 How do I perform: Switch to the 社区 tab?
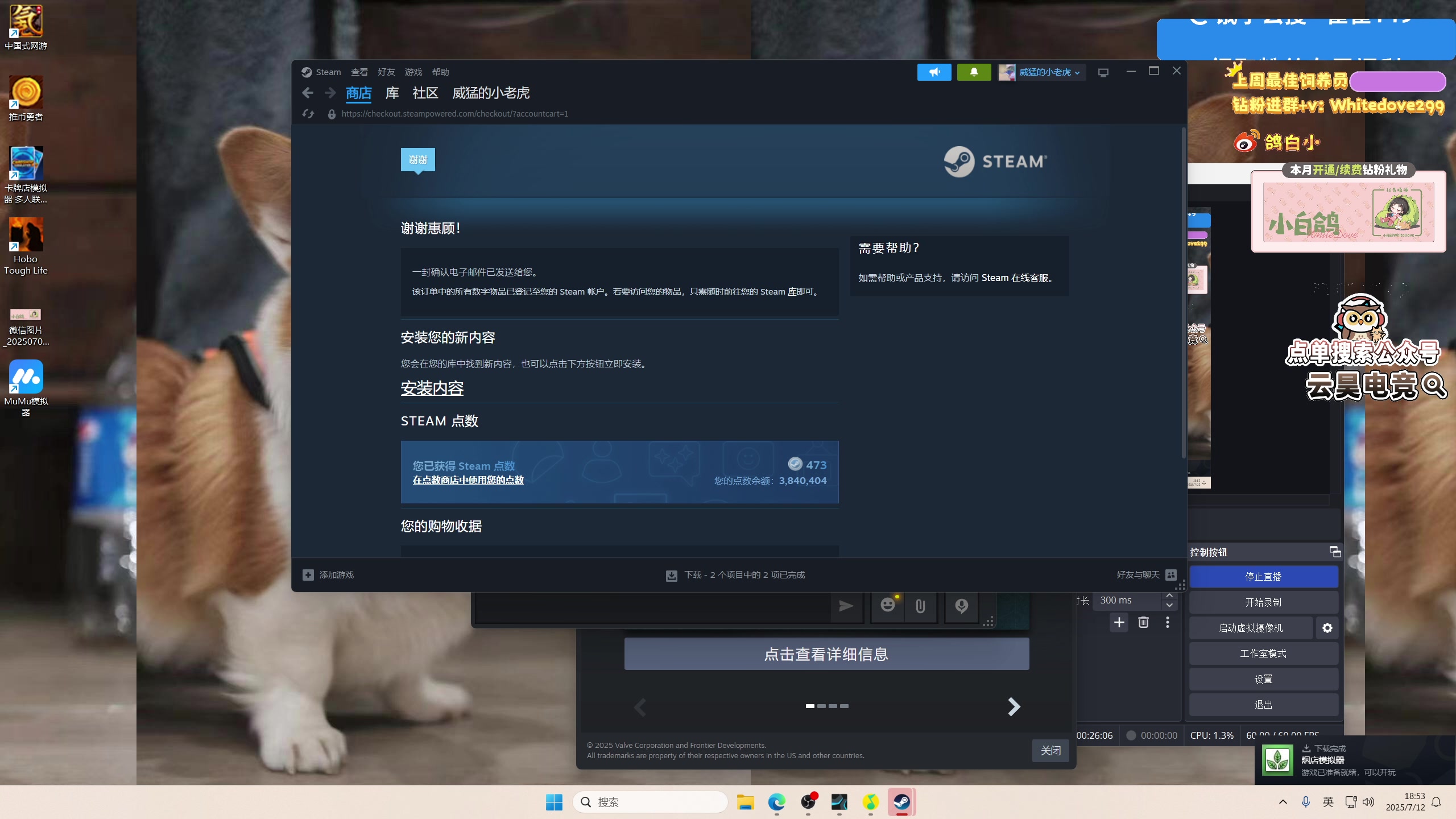click(425, 93)
